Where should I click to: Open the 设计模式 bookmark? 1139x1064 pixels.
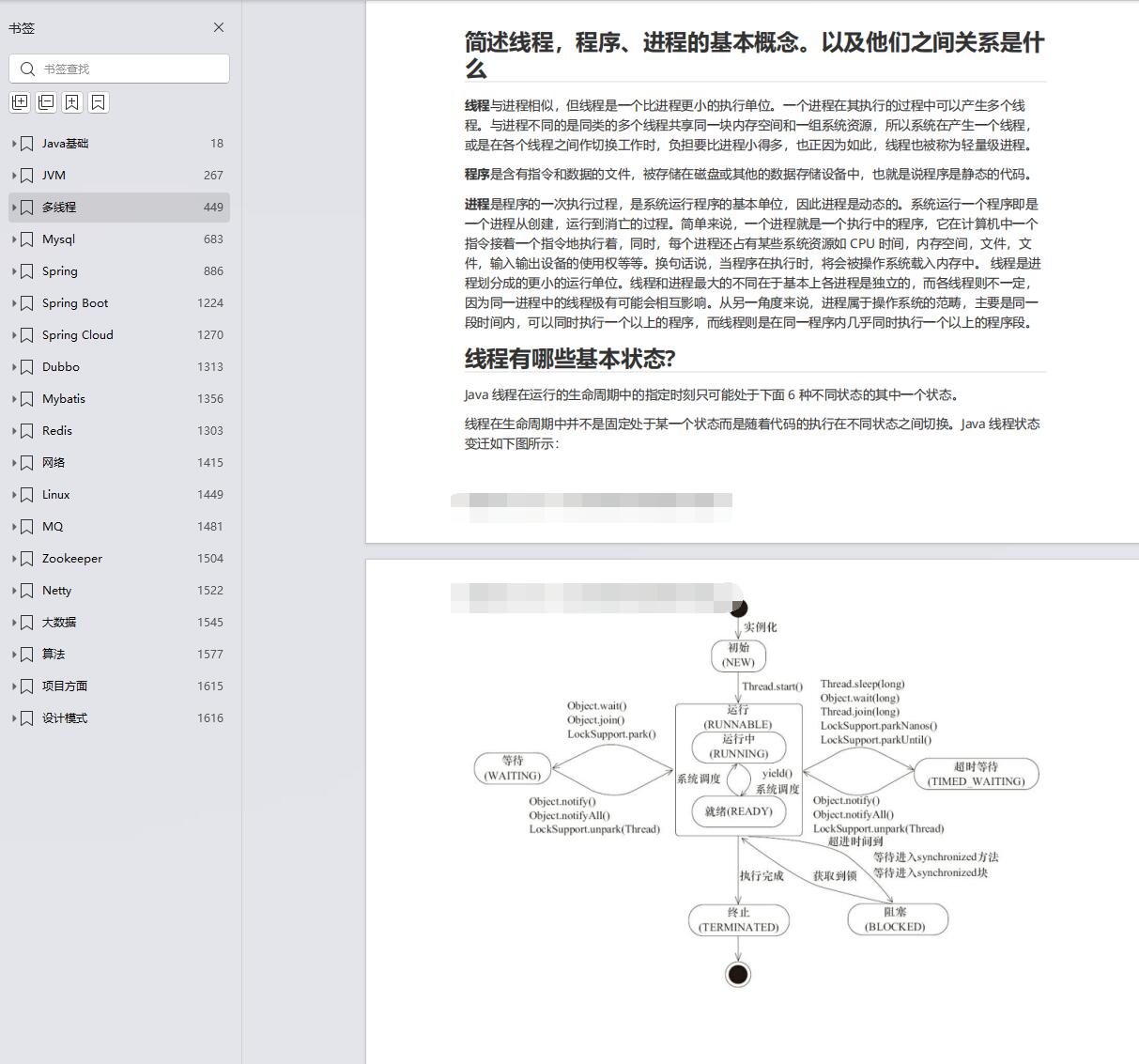[64, 718]
